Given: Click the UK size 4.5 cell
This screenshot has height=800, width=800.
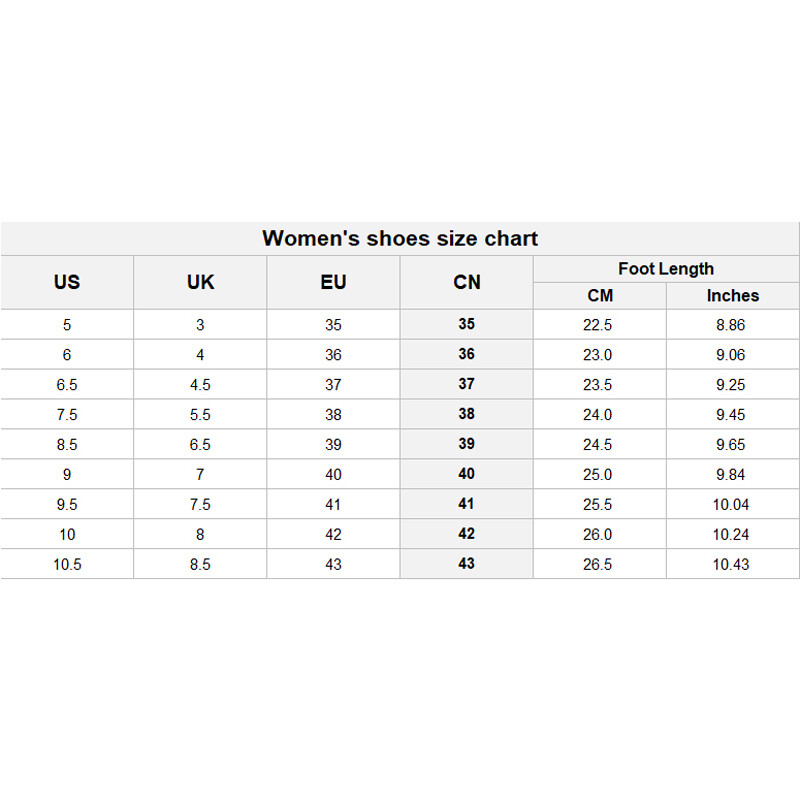Looking at the screenshot, I should tap(200, 384).
